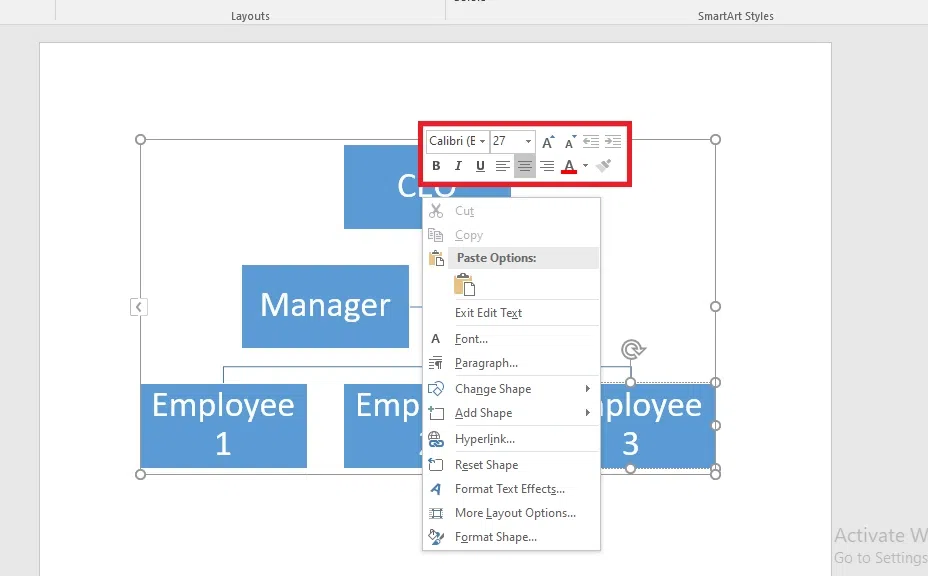Click bottom-left SmartArt frame handle
This screenshot has width=928, height=576.
(140, 474)
